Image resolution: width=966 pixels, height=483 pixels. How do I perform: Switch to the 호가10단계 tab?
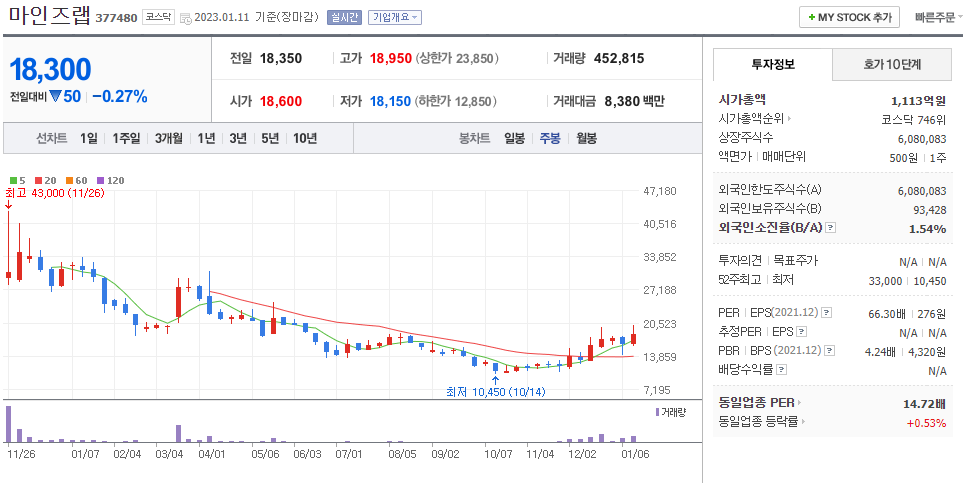[x=892, y=64]
